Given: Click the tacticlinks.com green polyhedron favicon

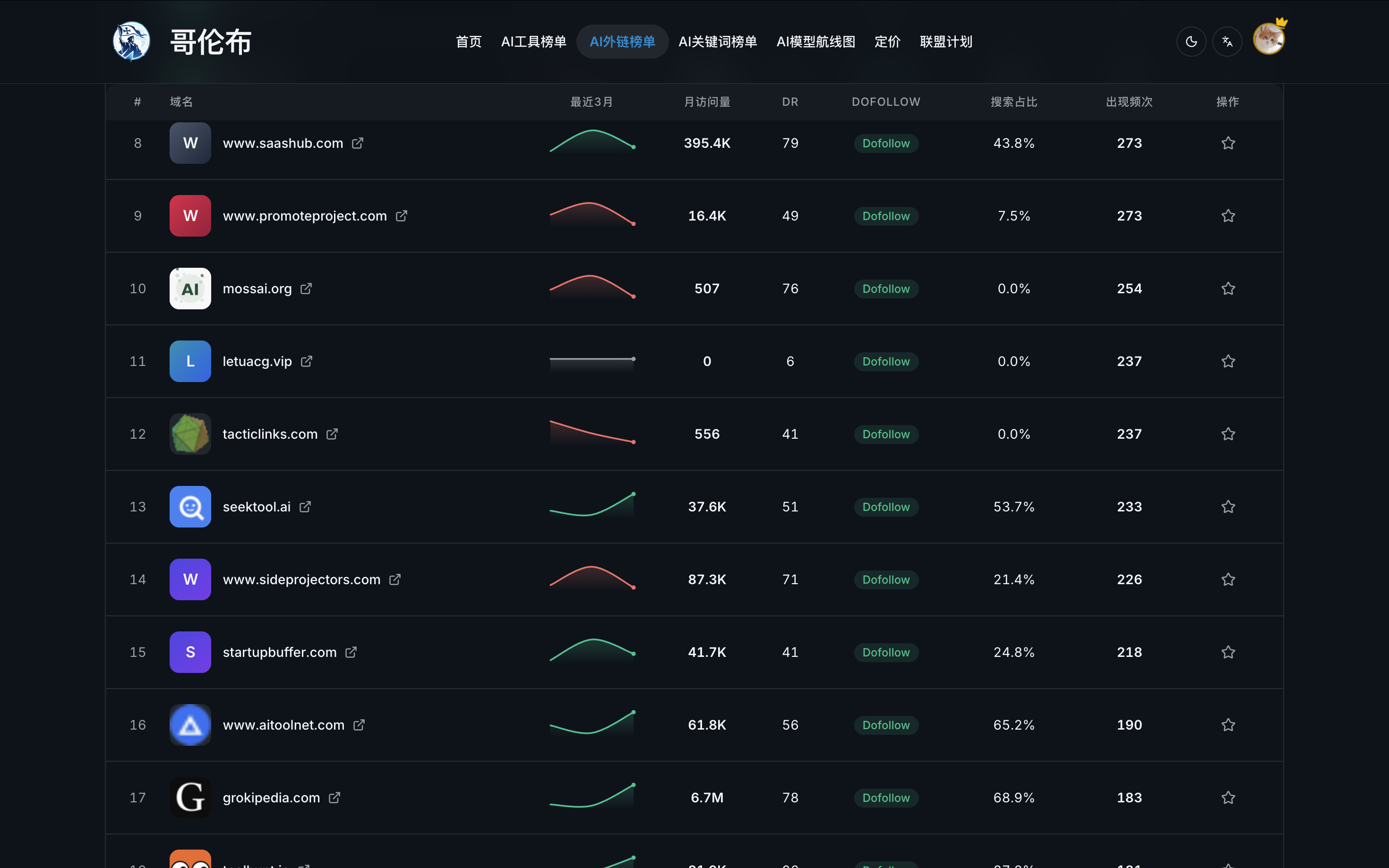Looking at the screenshot, I should pos(190,434).
